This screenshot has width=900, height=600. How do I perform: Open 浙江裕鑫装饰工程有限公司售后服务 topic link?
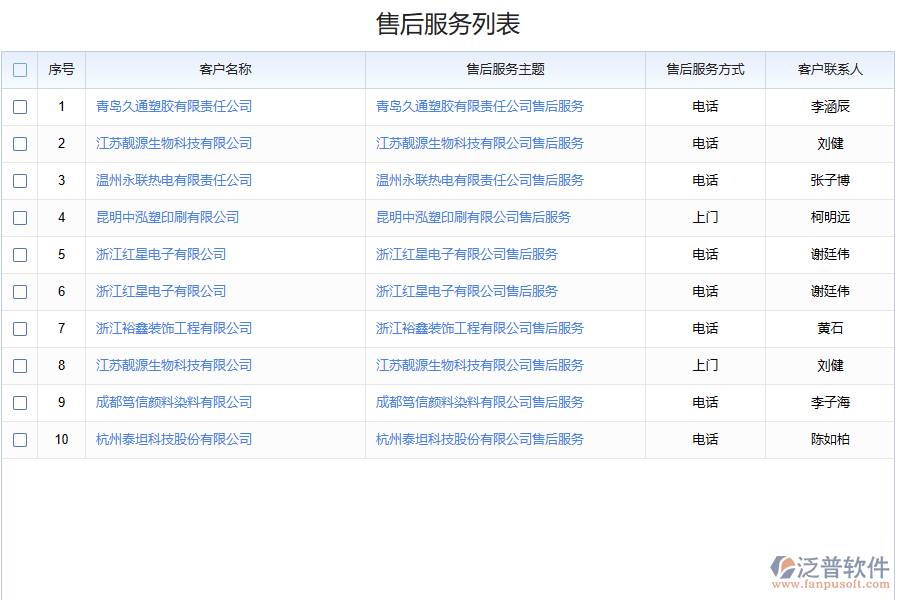[479, 328]
